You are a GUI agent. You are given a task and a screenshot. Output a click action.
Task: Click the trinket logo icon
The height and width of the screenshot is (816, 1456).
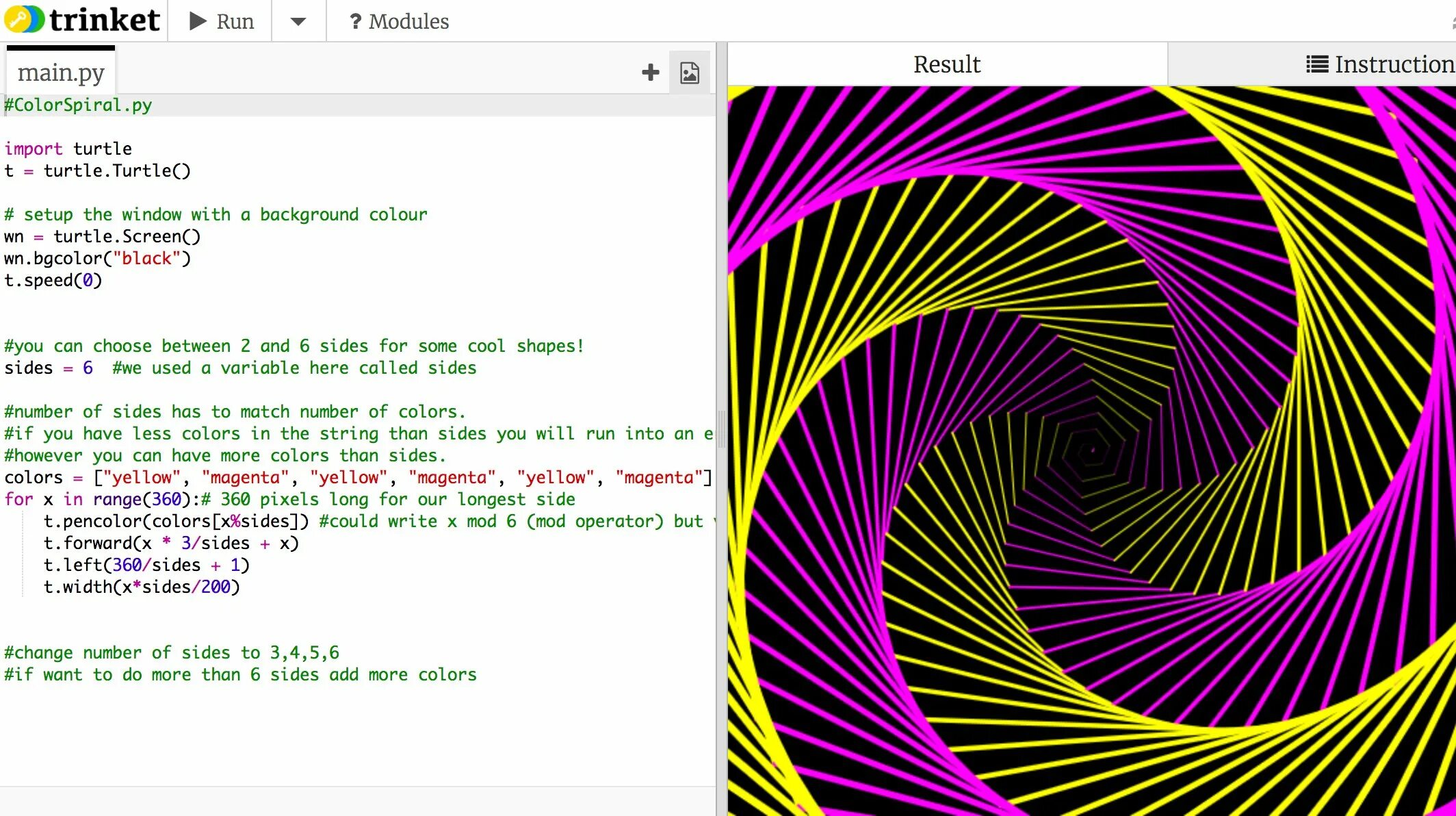(x=25, y=20)
